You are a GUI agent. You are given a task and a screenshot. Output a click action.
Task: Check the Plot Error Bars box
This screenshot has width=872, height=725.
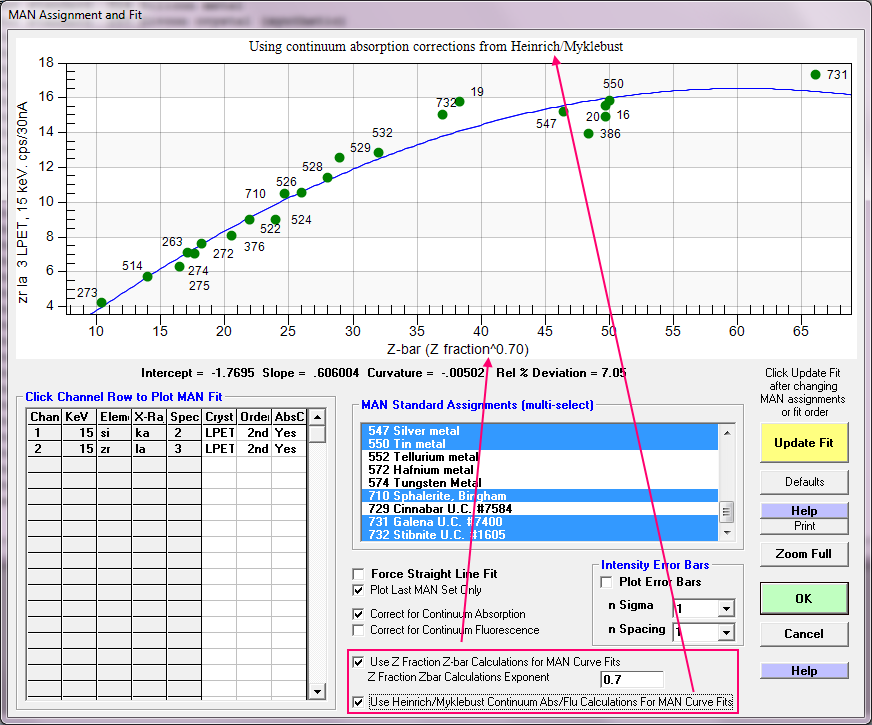pos(606,582)
